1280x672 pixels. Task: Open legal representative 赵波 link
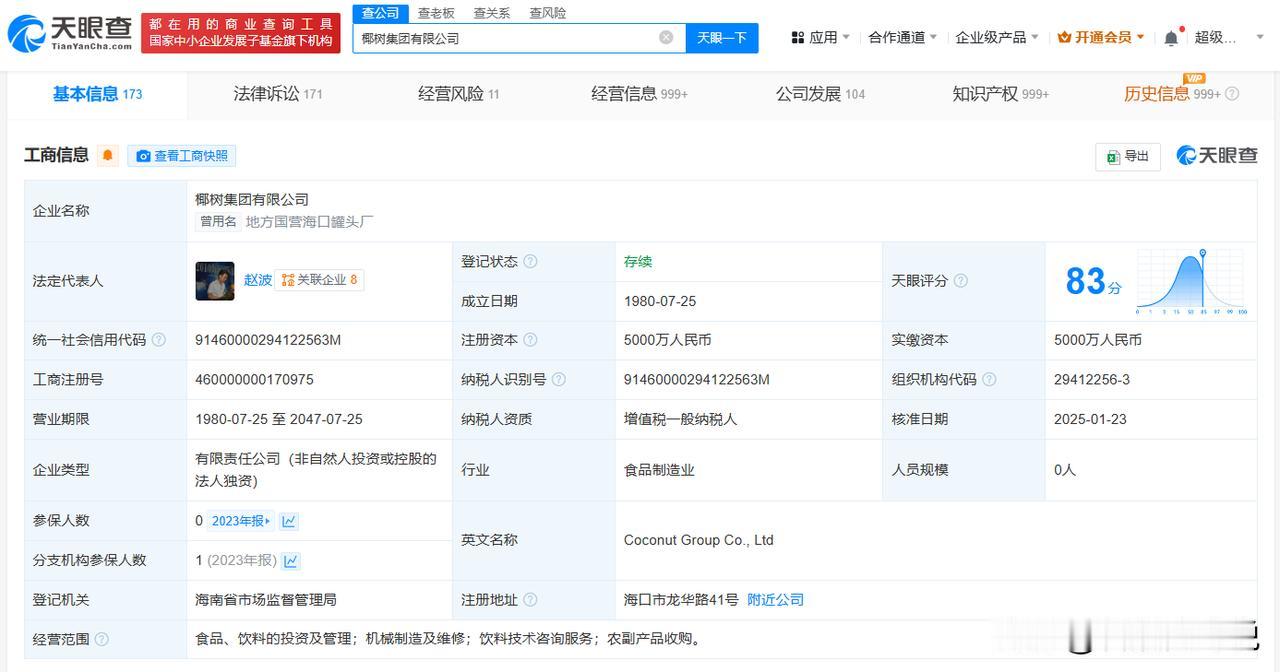[x=258, y=280]
